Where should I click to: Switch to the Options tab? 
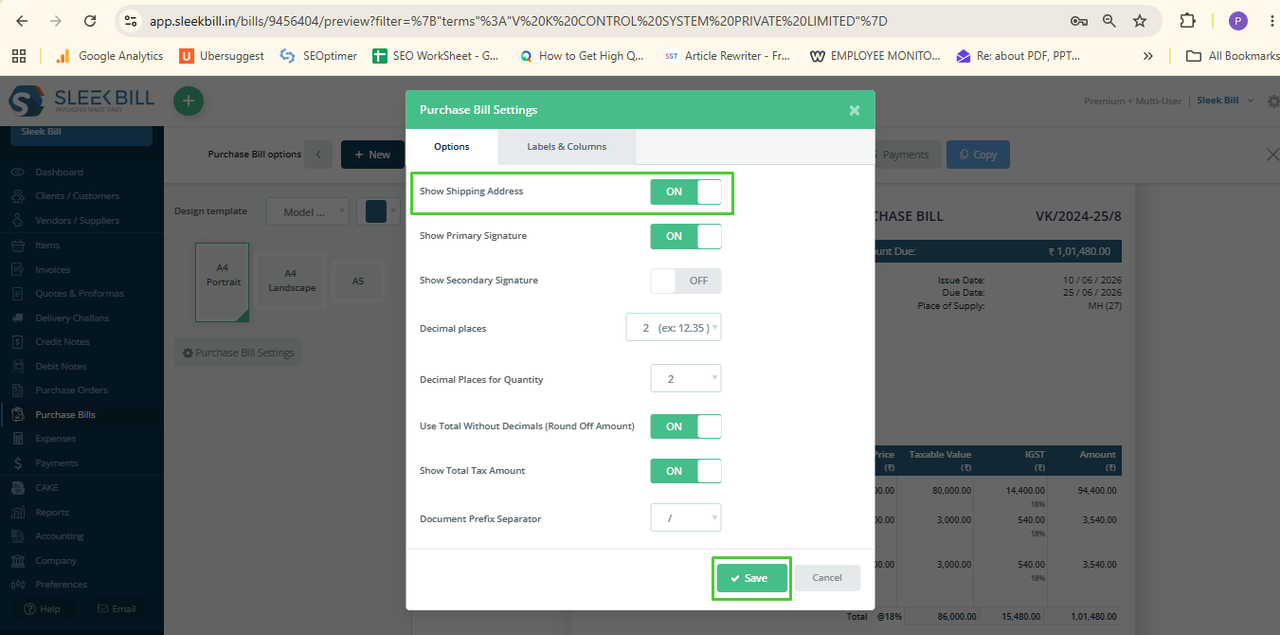pos(451,147)
